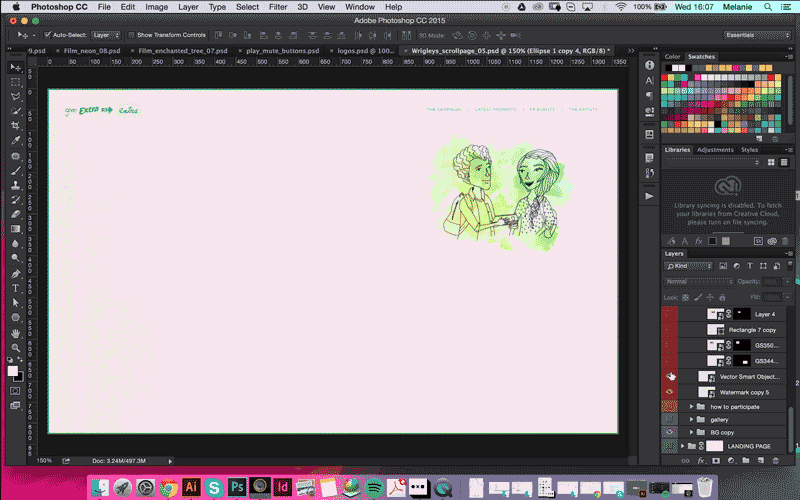Toggle visibility of gallery group
Viewport: 800px width, 500px height.
click(x=669, y=419)
